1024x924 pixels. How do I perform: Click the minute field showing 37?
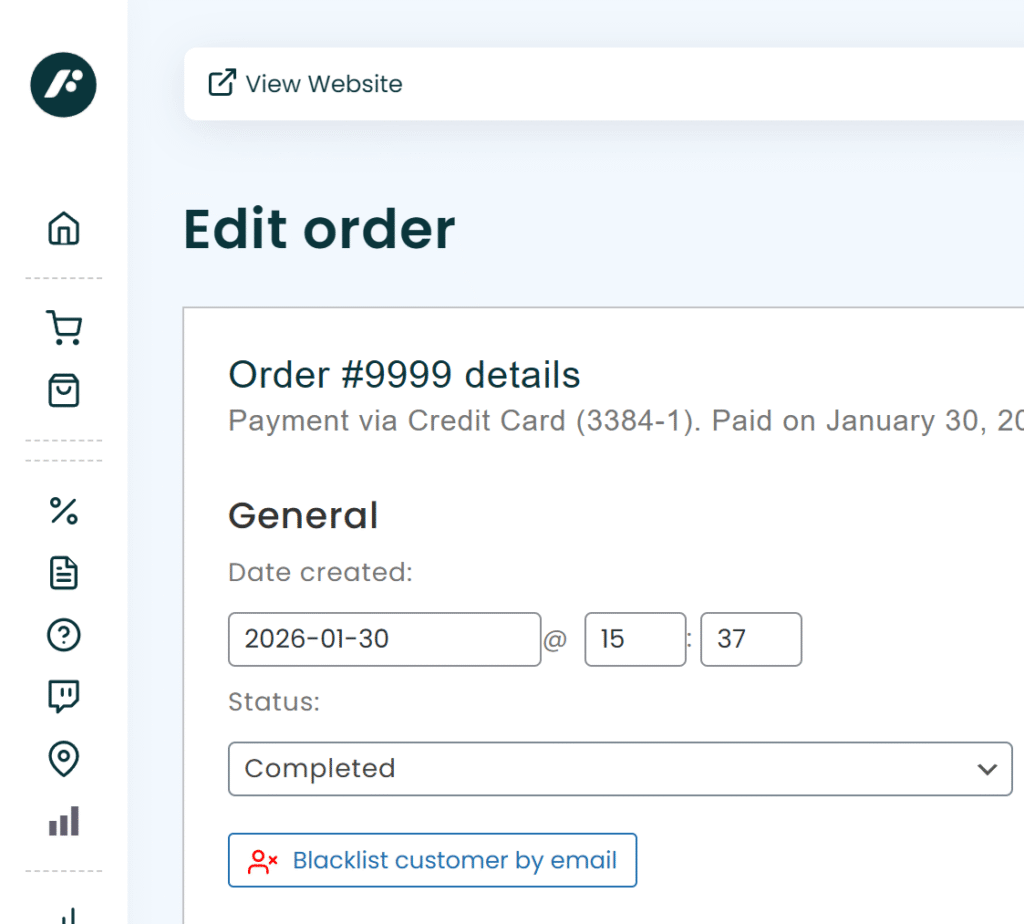tap(751, 639)
